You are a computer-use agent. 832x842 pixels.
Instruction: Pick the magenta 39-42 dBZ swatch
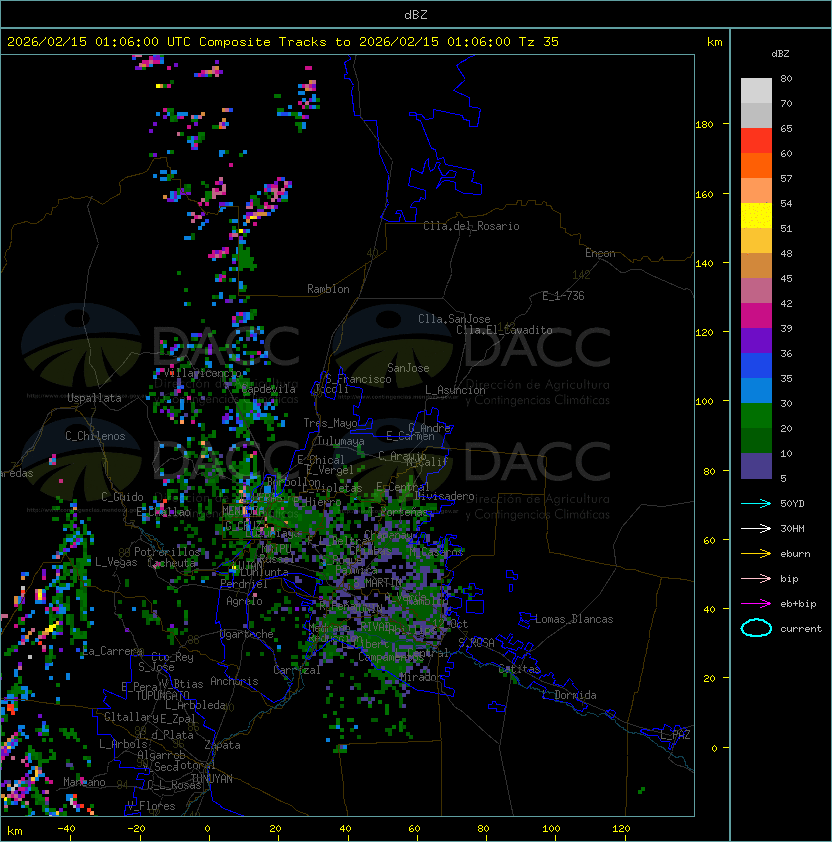[756, 315]
